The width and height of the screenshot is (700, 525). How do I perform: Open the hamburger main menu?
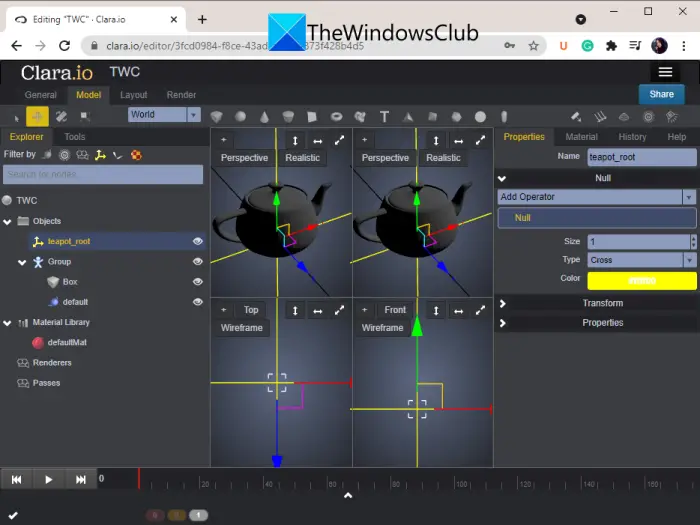665,72
